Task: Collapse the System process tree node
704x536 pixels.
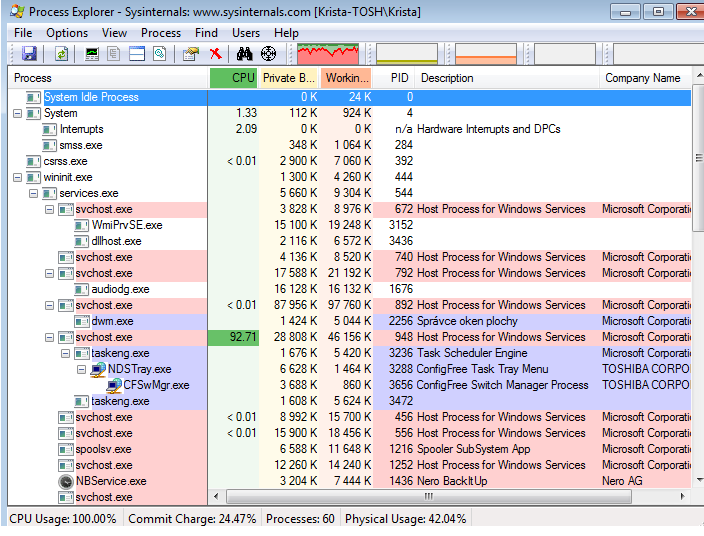Action: (18, 113)
